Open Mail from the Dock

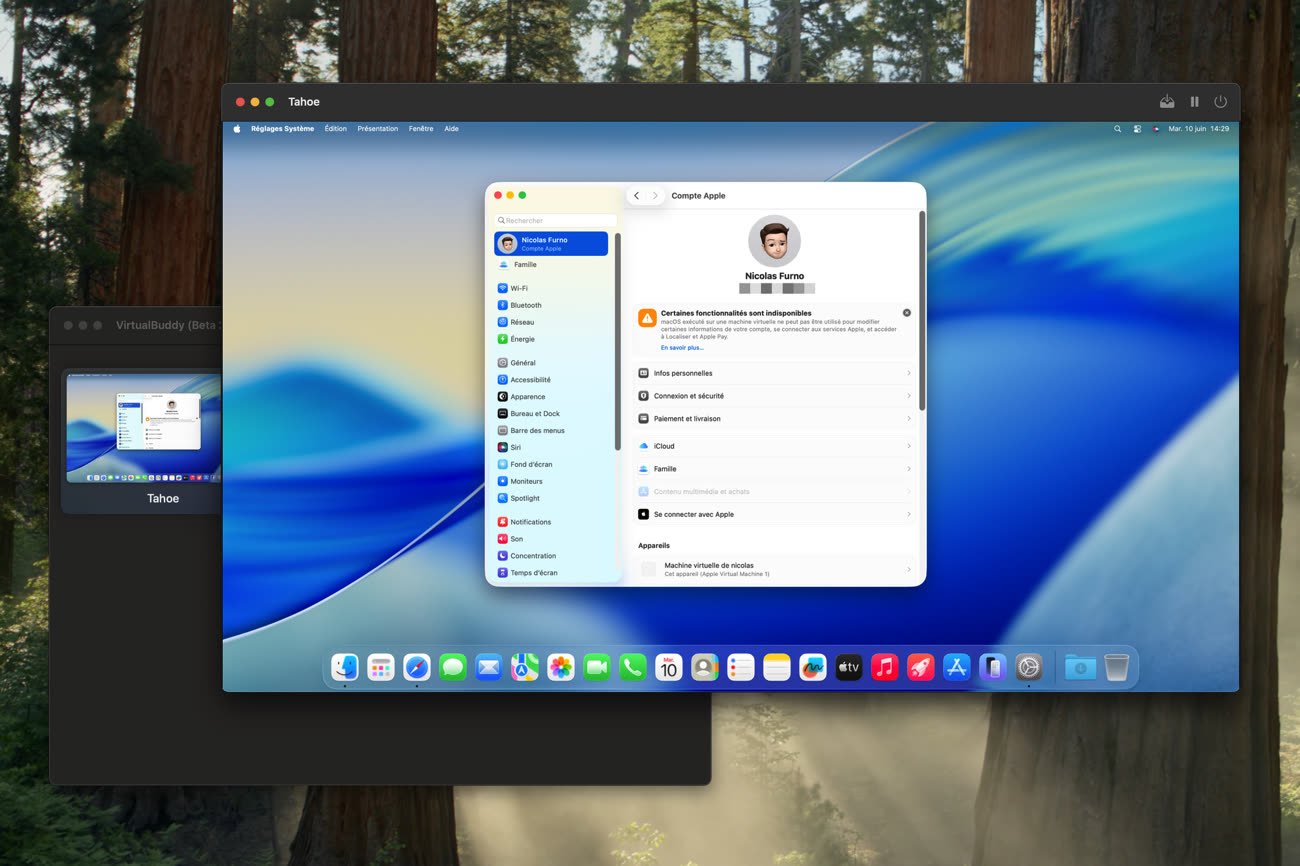[x=489, y=667]
